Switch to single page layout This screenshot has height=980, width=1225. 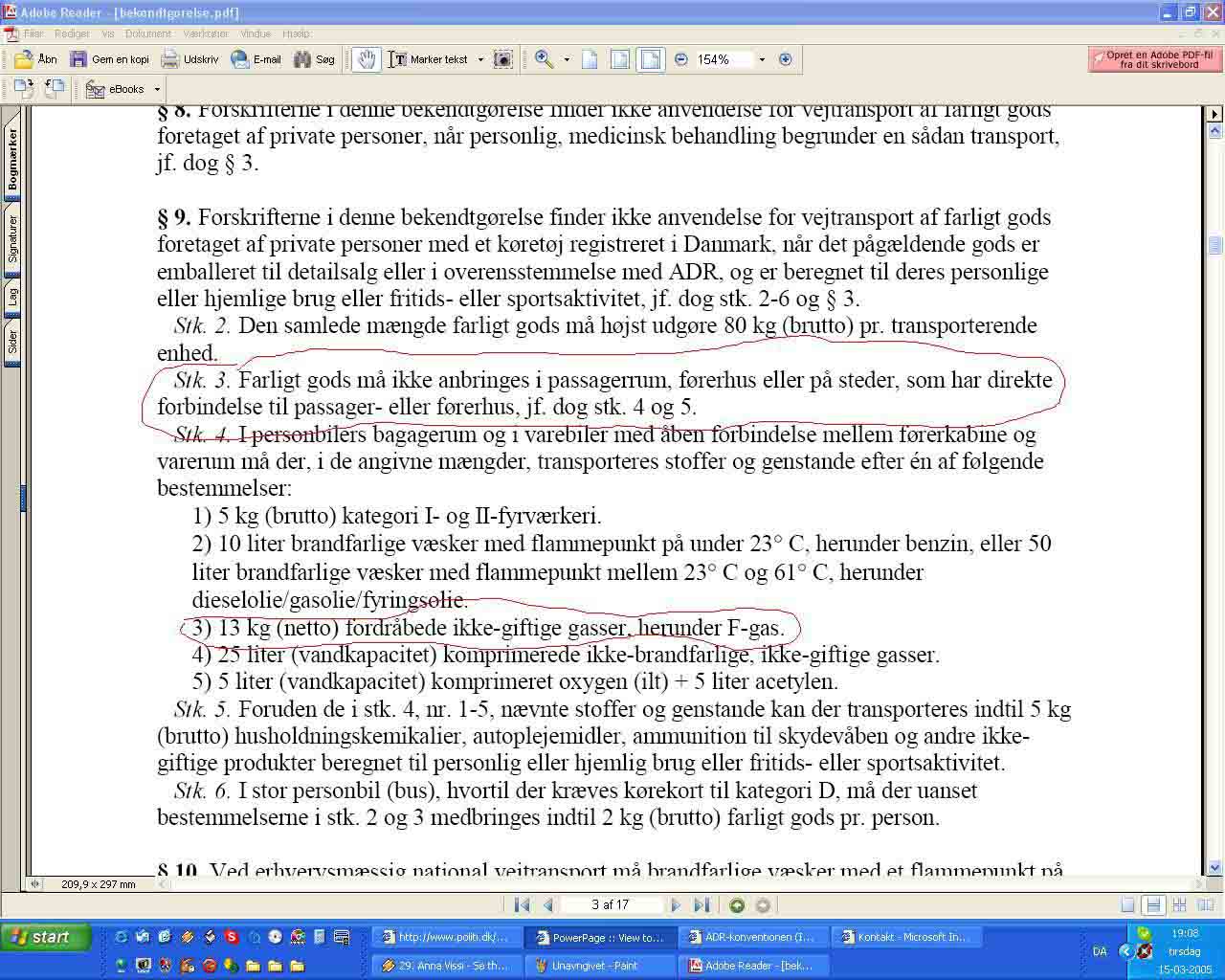click(1128, 905)
